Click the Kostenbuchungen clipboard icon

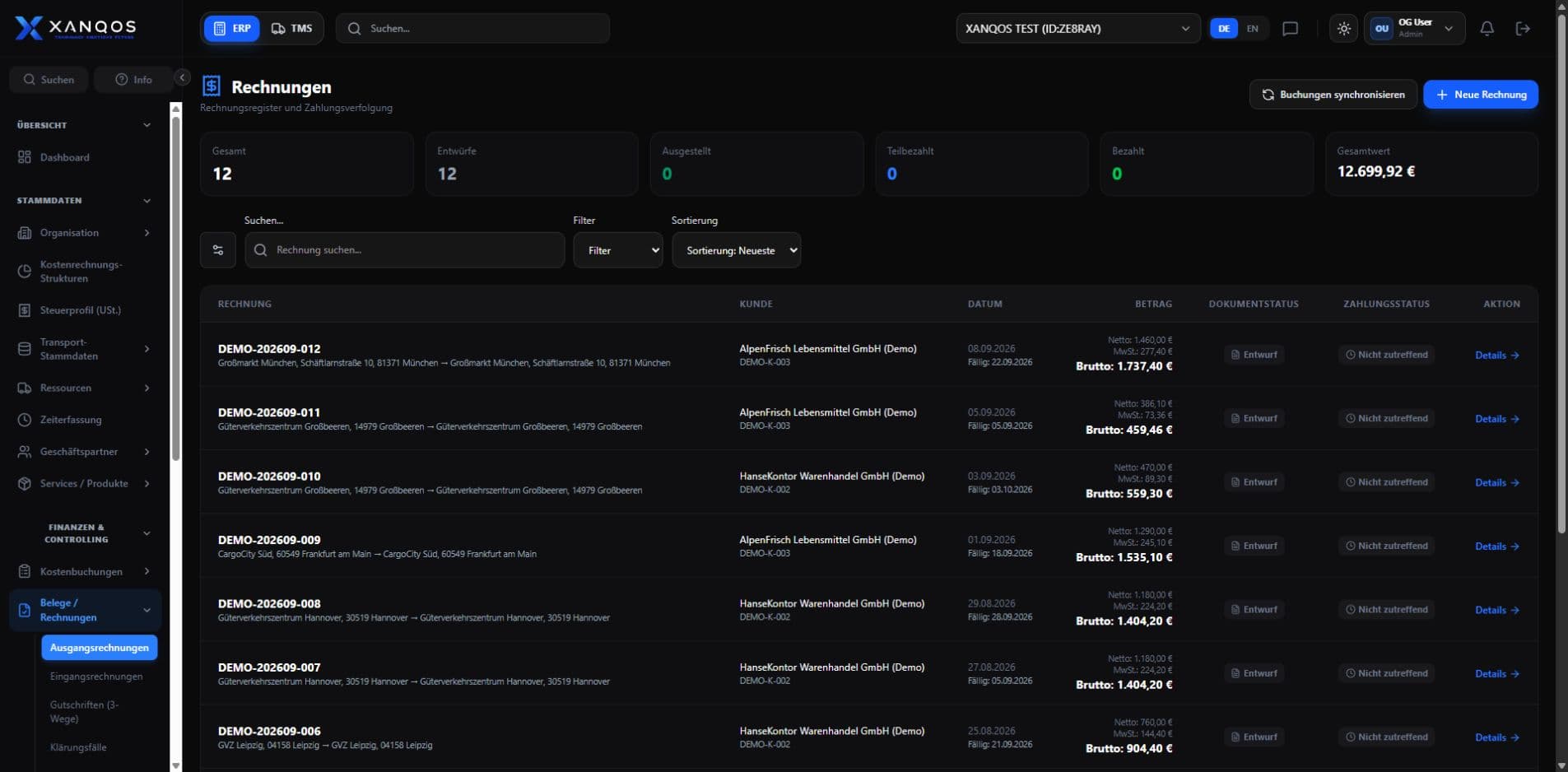25,571
